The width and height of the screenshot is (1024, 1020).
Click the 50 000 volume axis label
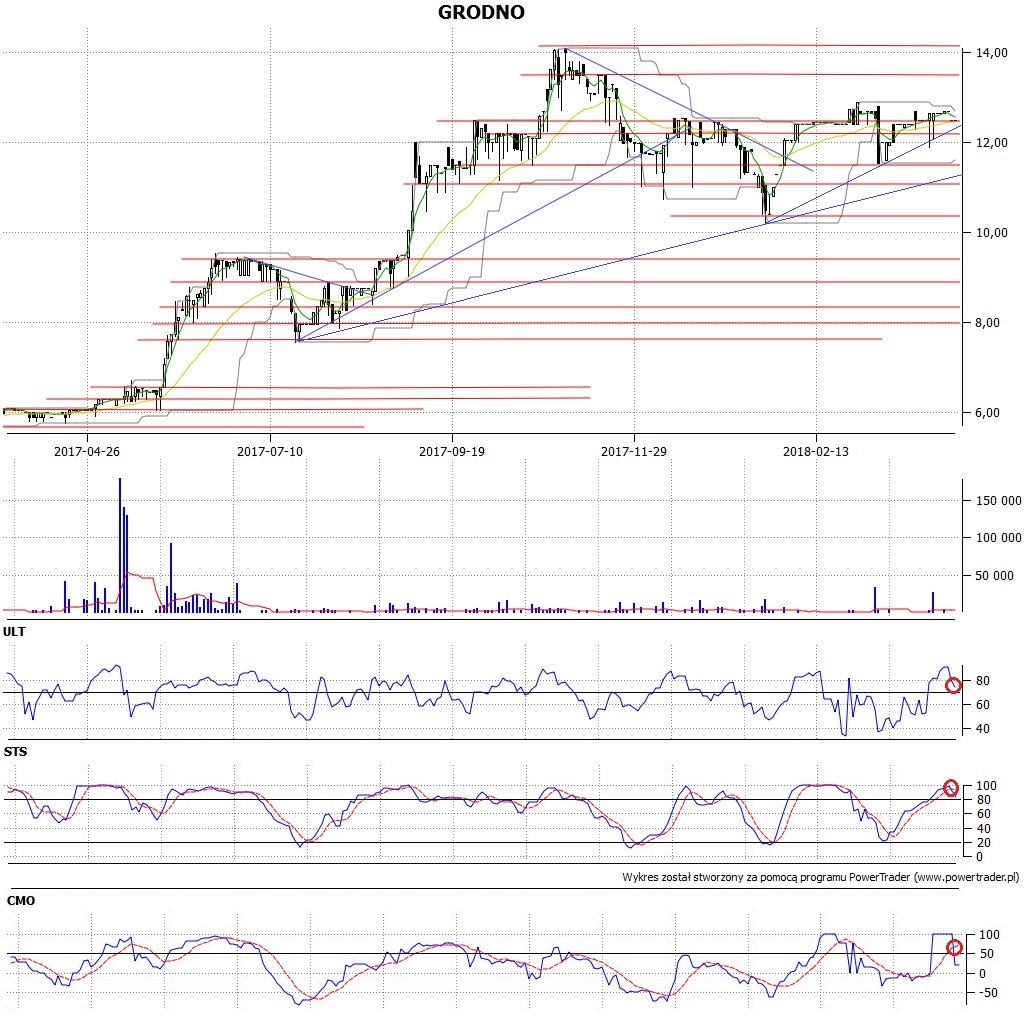pyautogui.click(x=995, y=576)
